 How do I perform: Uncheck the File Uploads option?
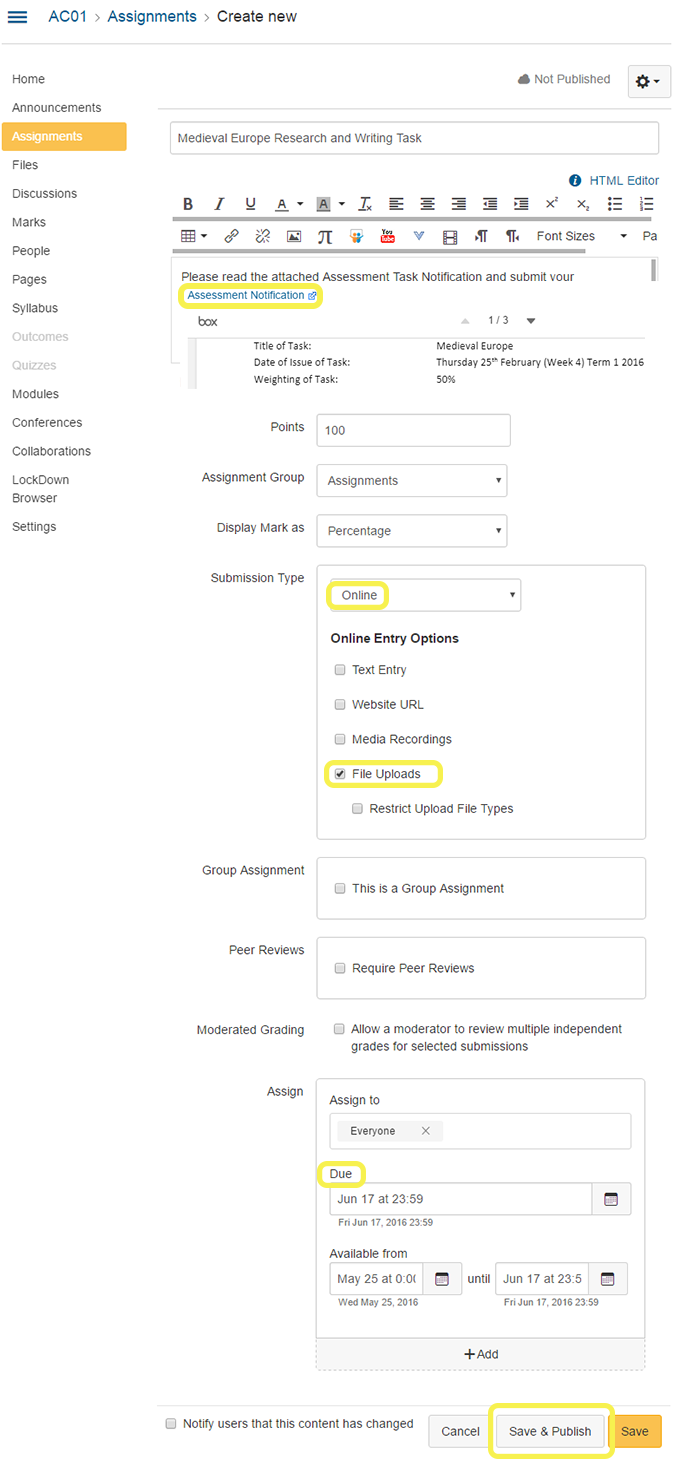click(x=340, y=774)
